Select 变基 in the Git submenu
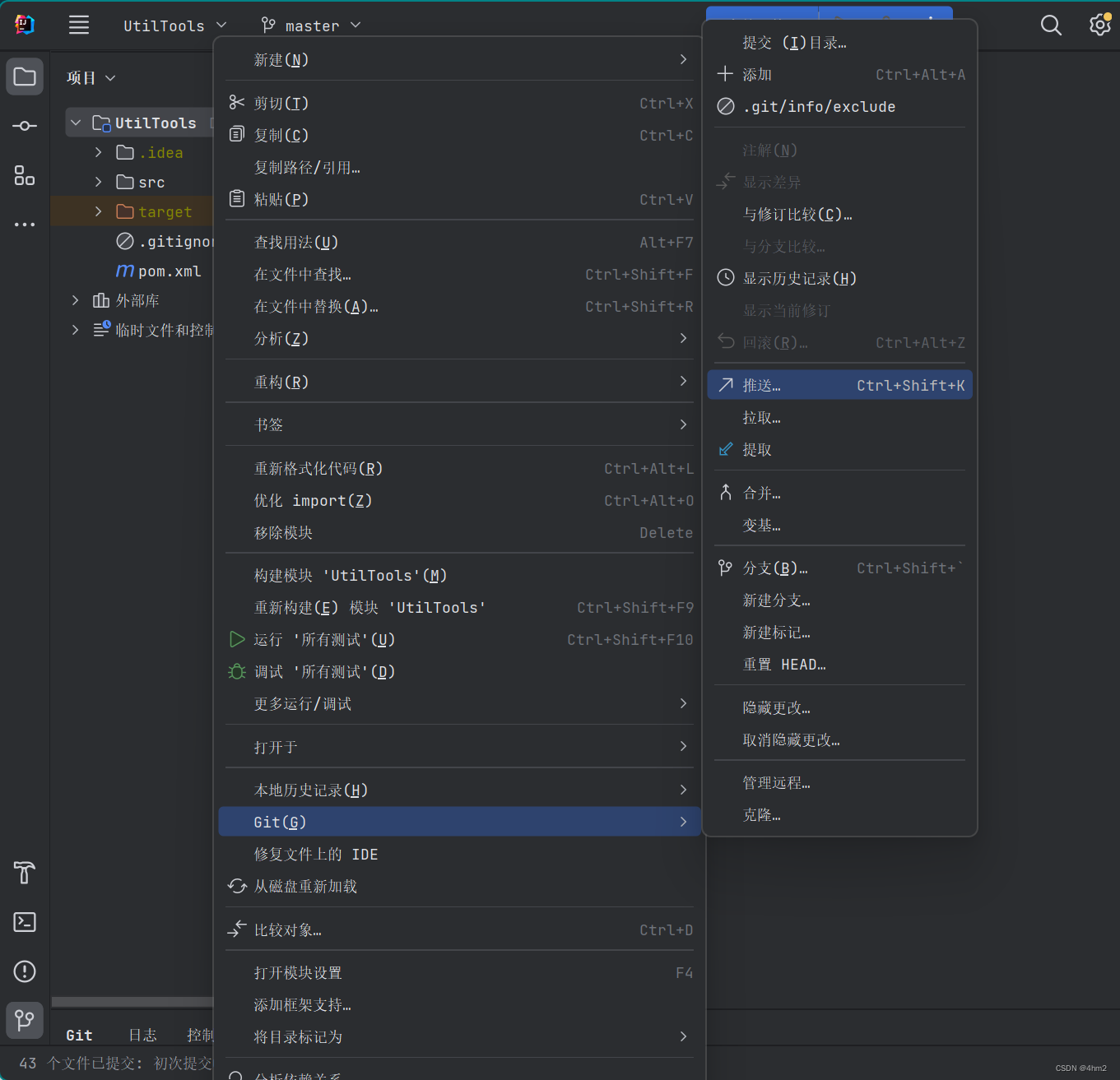The width and height of the screenshot is (1120, 1080). pos(839,525)
